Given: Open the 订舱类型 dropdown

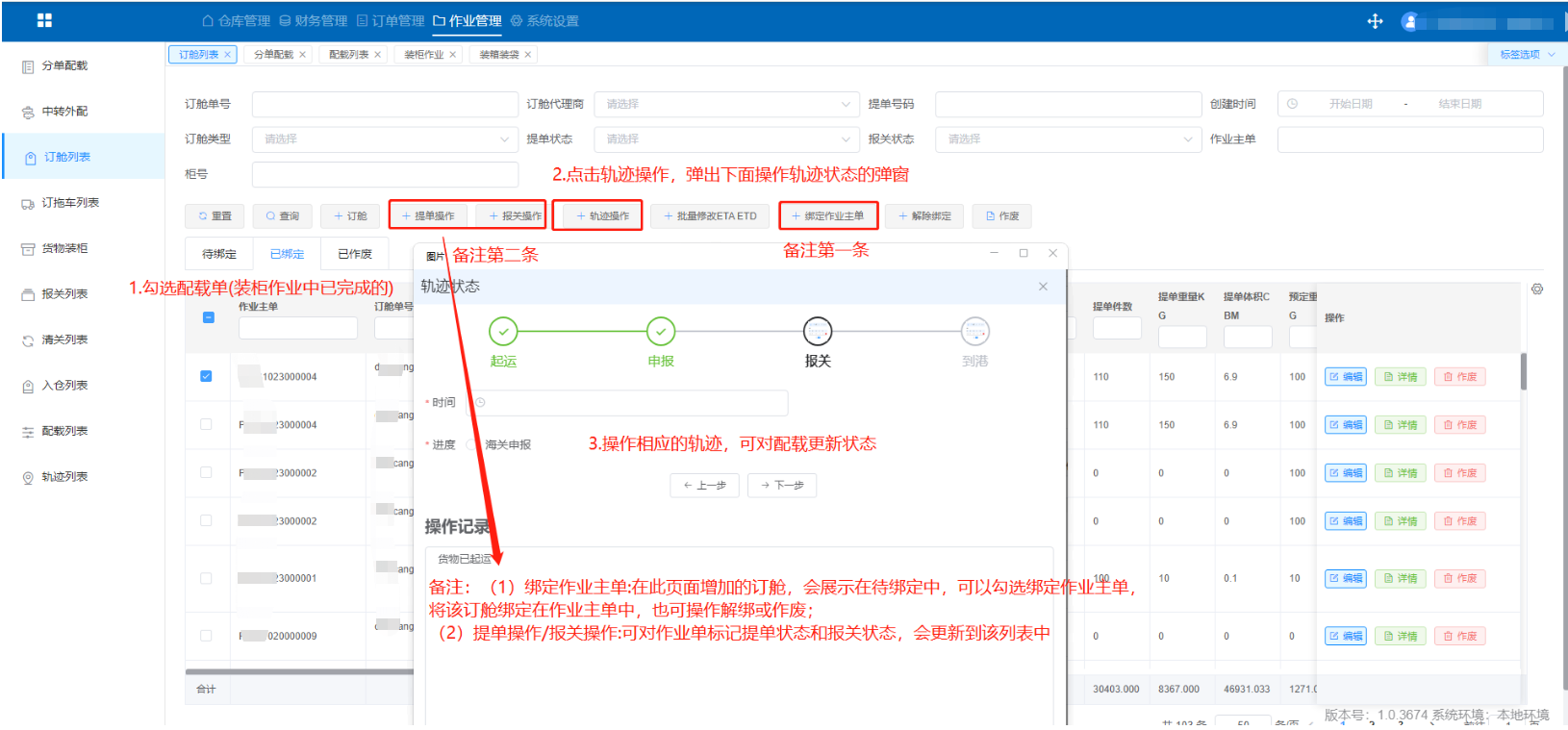Looking at the screenshot, I should pos(385,139).
